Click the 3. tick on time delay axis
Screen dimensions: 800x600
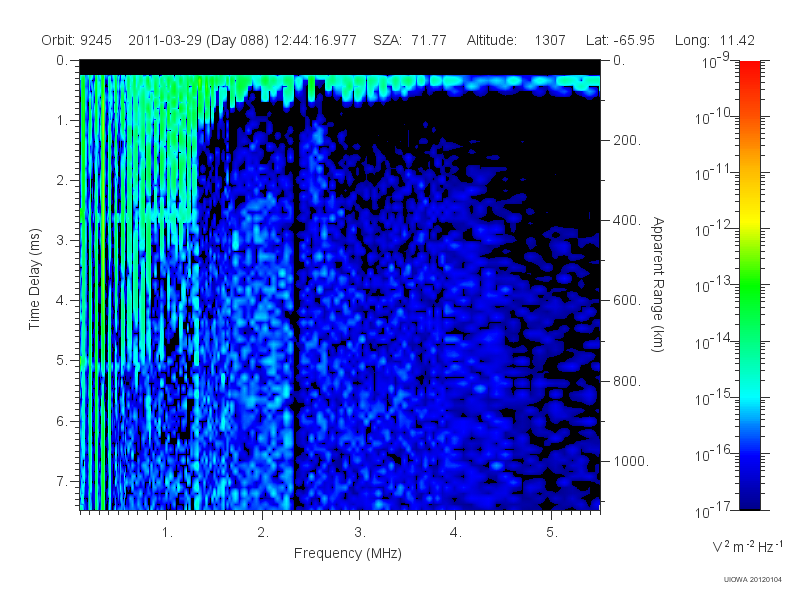[x=62, y=240]
